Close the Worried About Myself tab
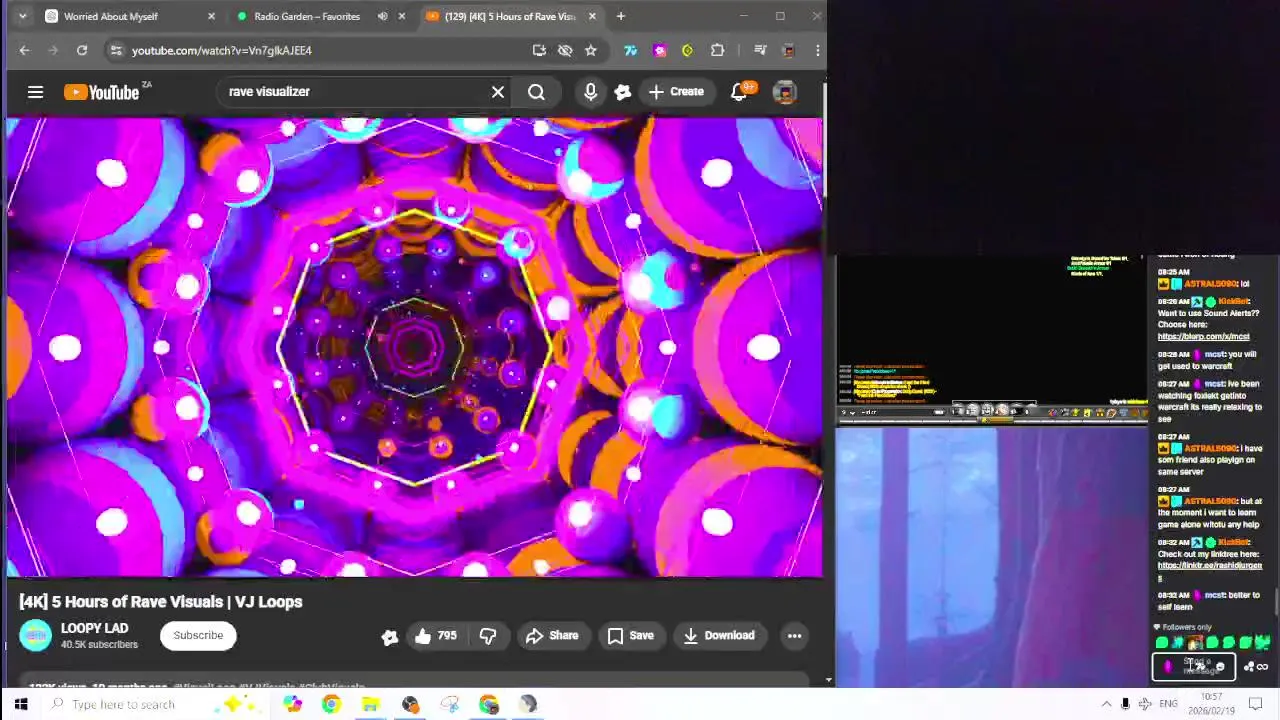This screenshot has height=720, width=1280. (x=211, y=16)
